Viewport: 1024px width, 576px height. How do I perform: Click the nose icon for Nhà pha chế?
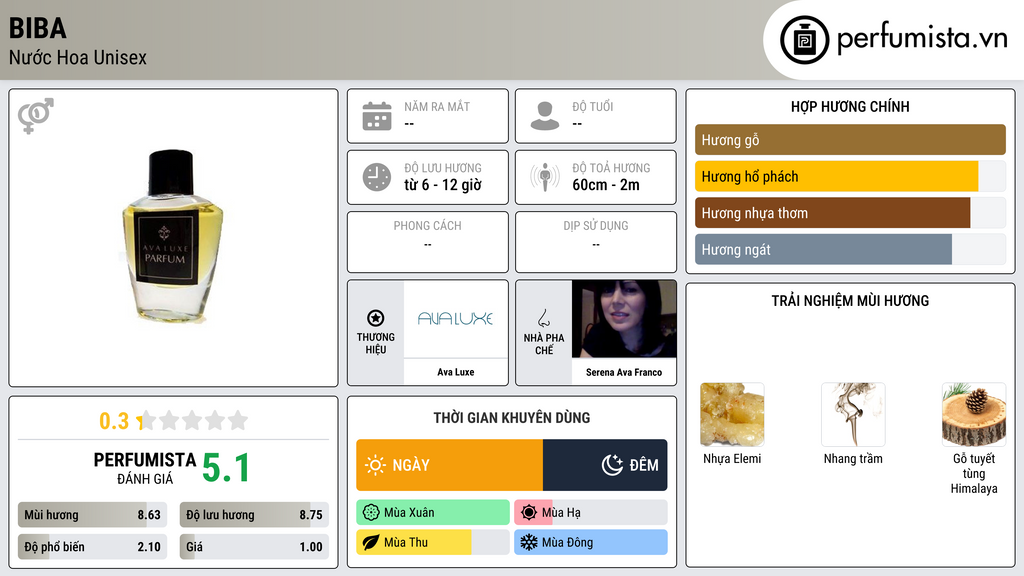coord(543,318)
